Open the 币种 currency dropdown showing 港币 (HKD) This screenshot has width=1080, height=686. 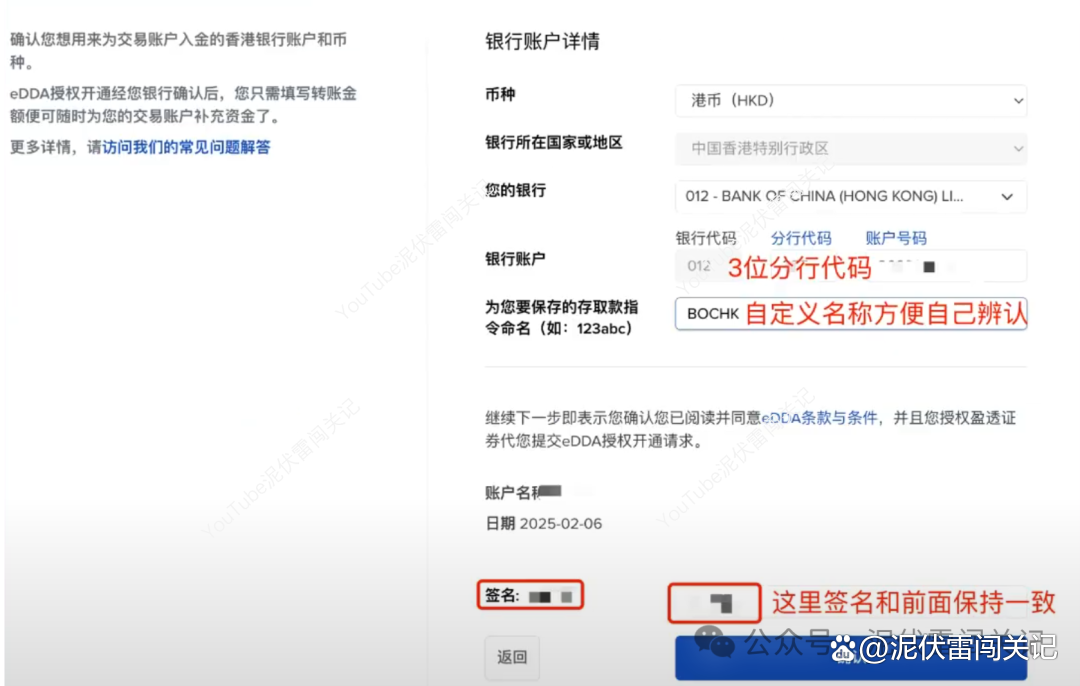(x=850, y=100)
